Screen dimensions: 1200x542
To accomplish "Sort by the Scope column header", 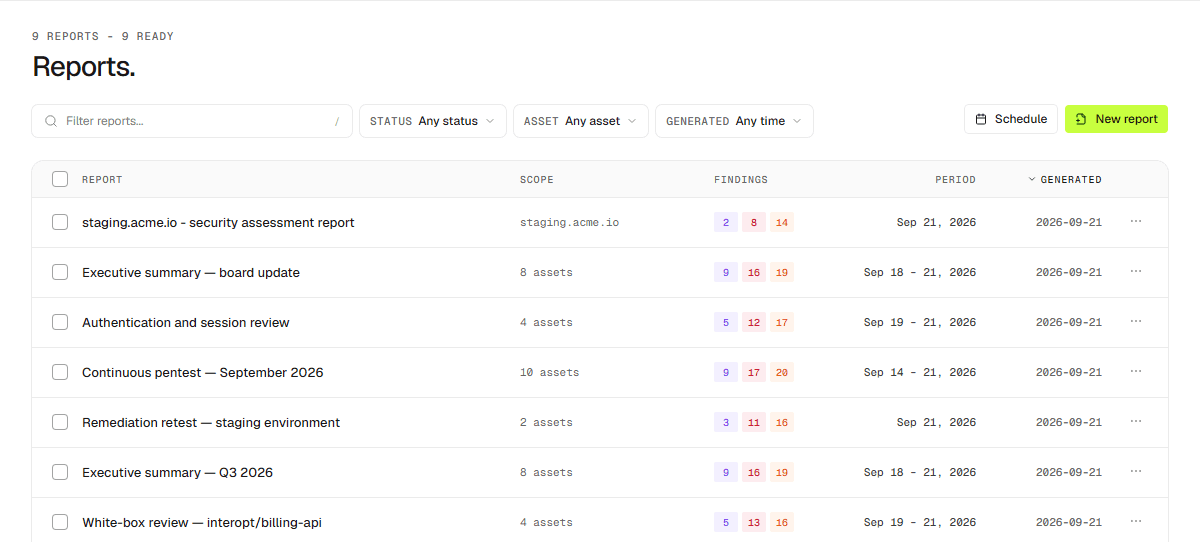I will click(537, 180).
